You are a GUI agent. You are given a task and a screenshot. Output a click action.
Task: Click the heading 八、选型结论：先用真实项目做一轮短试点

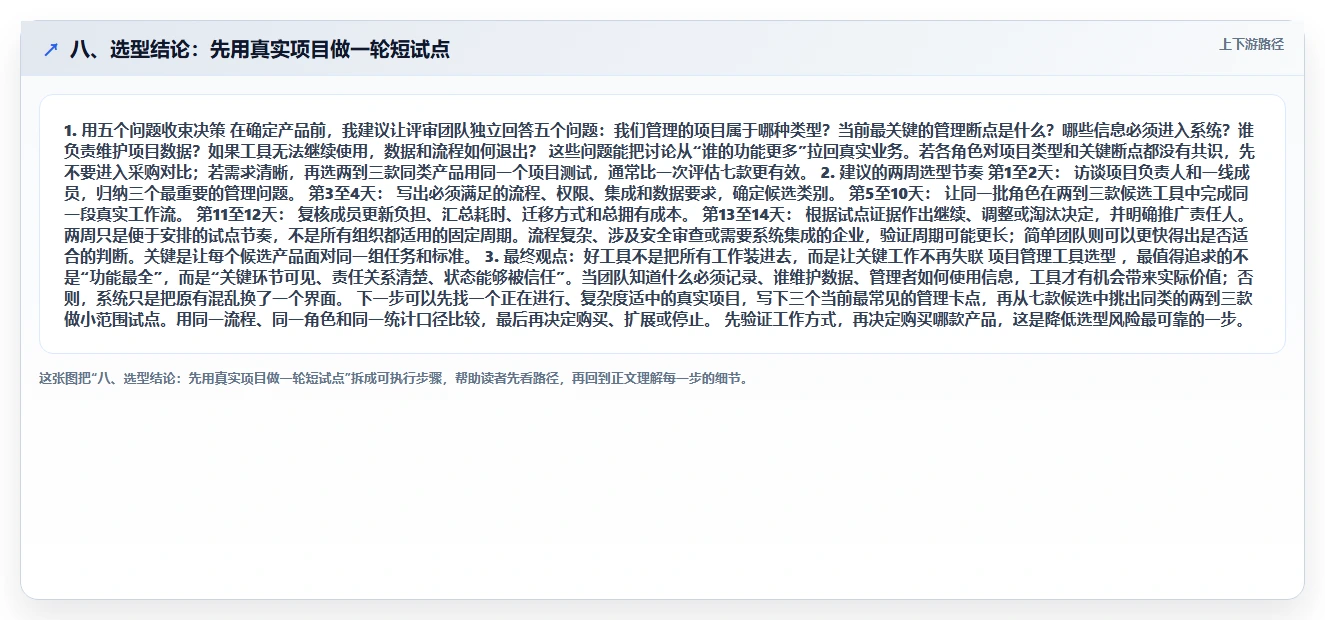pyautogui.click(x=260, y=49)
